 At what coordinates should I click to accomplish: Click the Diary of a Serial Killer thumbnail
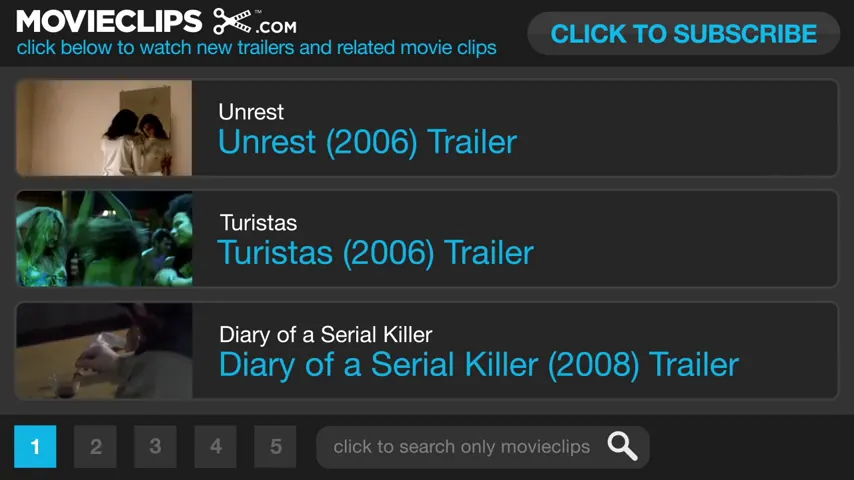tap(104, 351)
